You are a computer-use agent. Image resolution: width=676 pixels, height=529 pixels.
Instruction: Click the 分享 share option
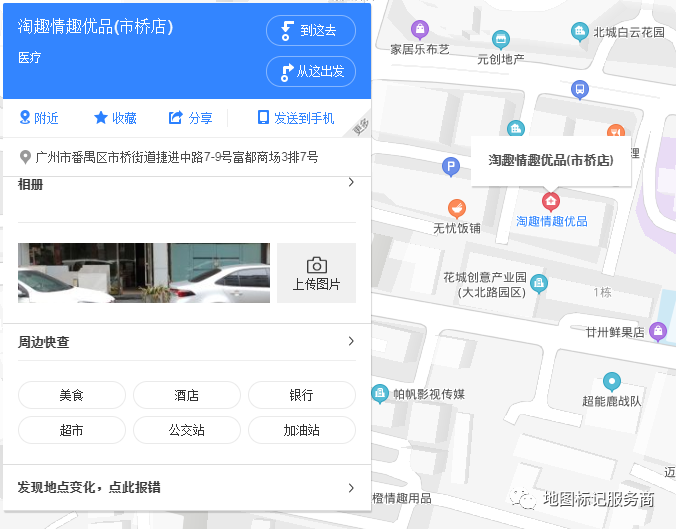click(x=190, y=118)
